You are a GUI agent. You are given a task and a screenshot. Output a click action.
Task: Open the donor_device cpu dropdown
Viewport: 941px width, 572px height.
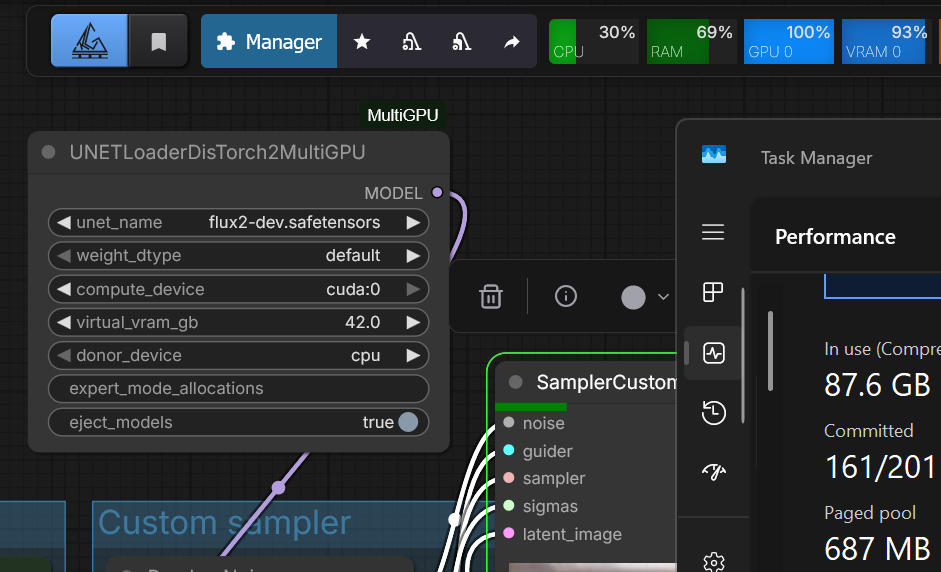pos(238,355)
